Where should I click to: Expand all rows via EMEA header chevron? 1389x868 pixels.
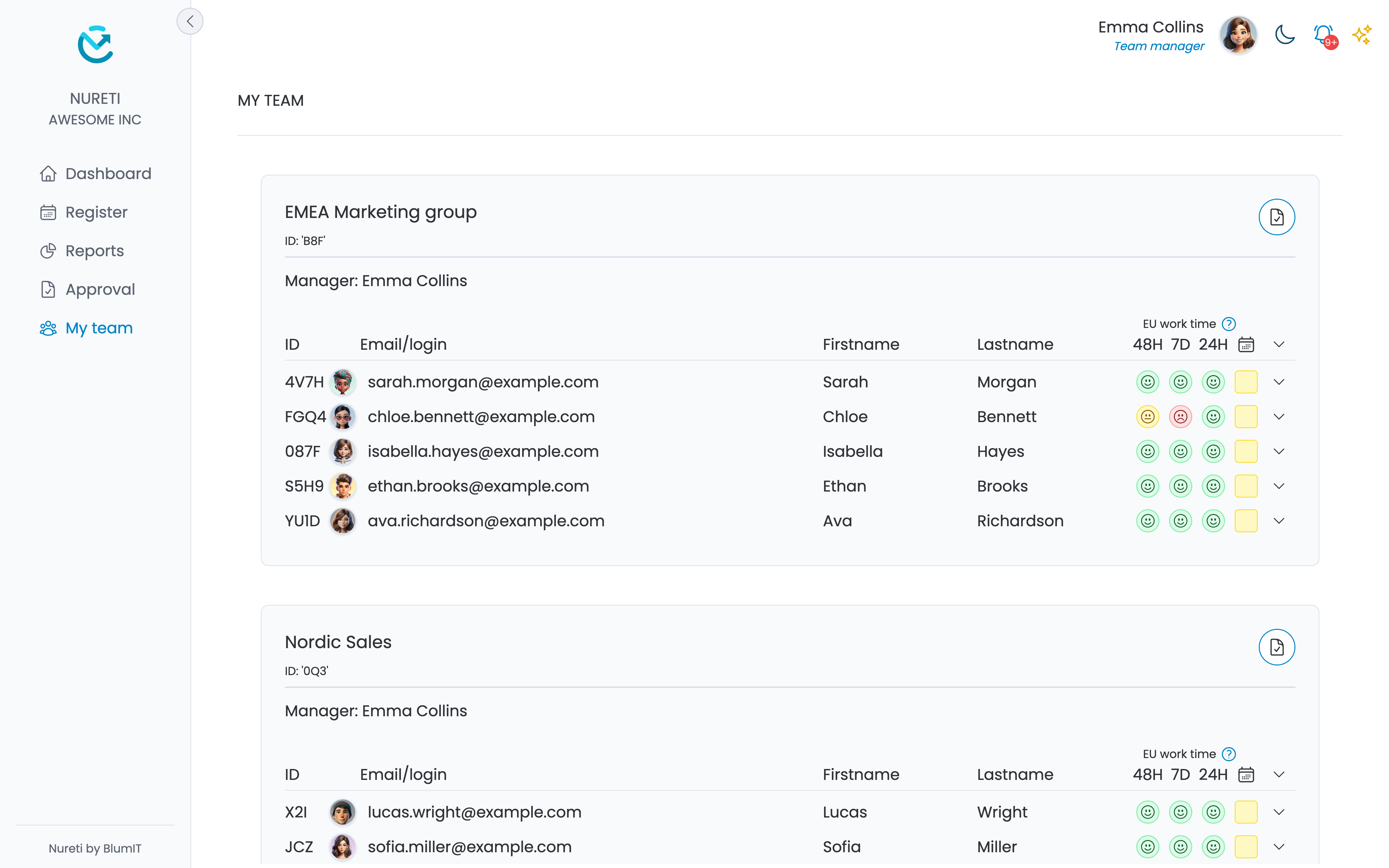[x=1279, y=344]
